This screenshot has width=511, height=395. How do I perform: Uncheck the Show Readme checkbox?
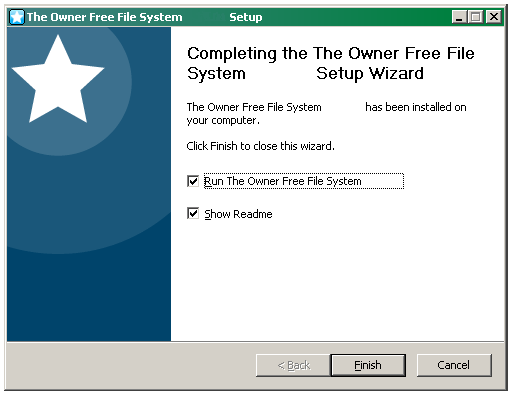(193, 213)
